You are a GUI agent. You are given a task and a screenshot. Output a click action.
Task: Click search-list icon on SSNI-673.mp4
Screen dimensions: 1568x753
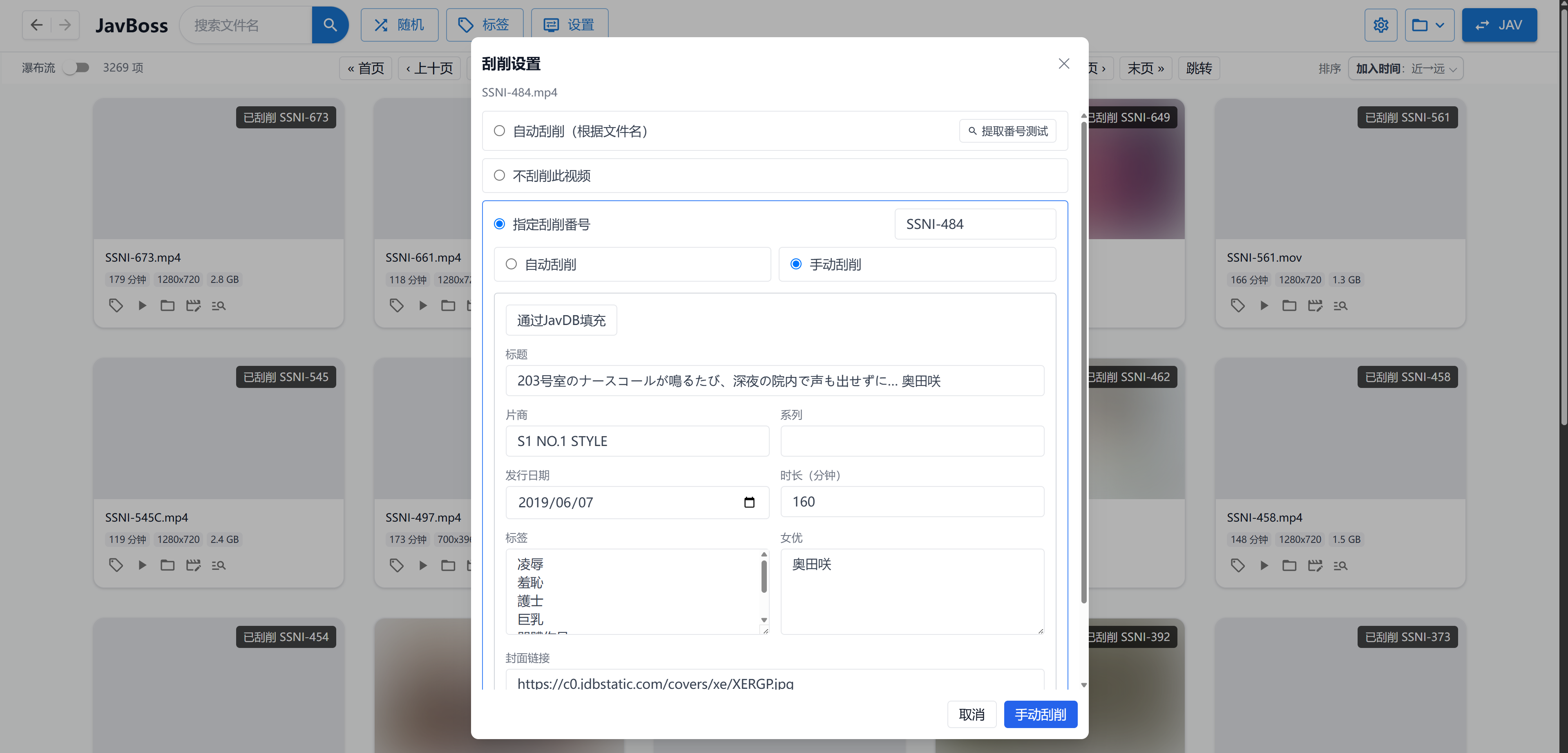click(219, 305)
